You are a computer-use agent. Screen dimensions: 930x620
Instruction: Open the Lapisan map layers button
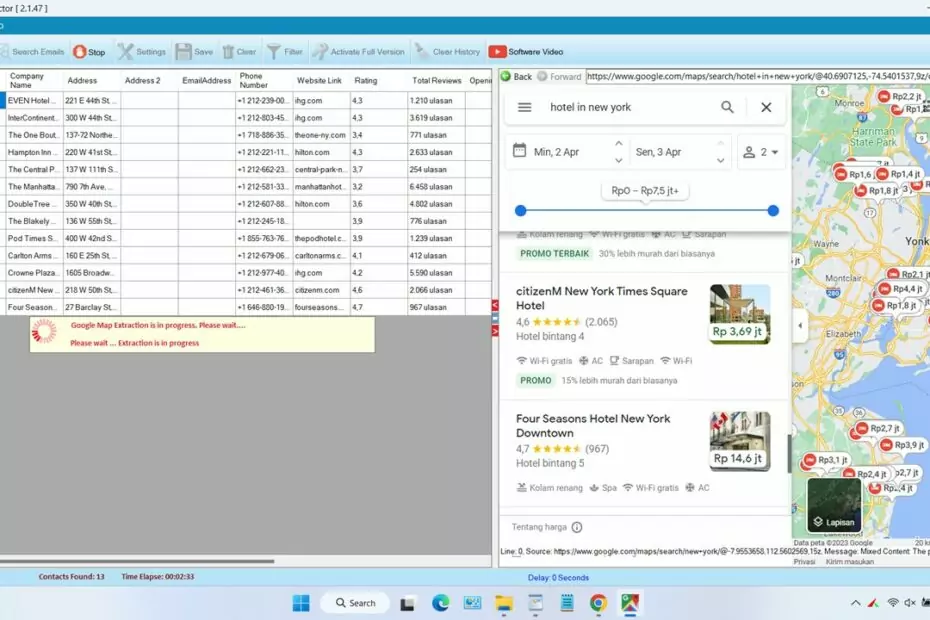coord(834,505)
